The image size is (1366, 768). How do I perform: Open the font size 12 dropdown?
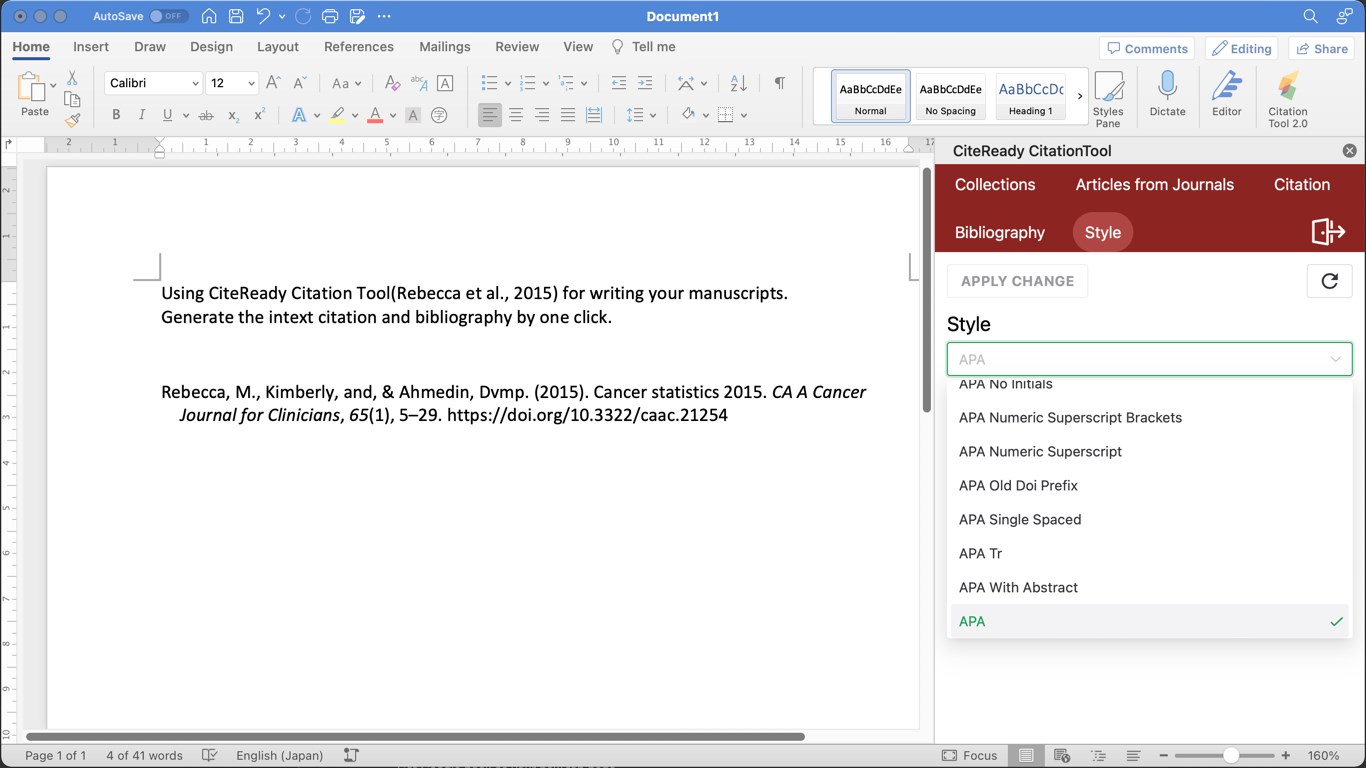coord(251,84)
